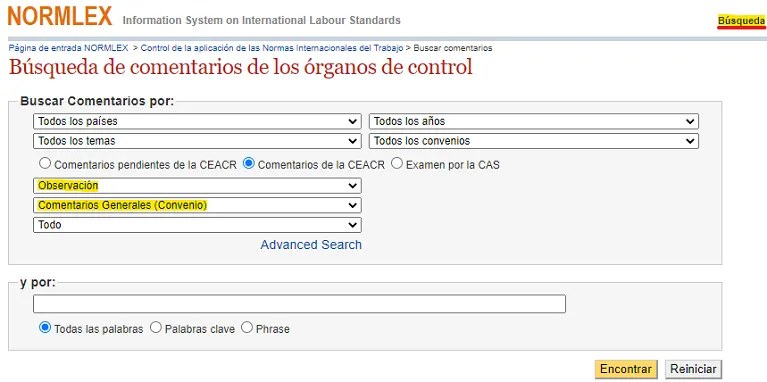Open the Observación dropdown
The image size is (767, 382).
point(197,186)
